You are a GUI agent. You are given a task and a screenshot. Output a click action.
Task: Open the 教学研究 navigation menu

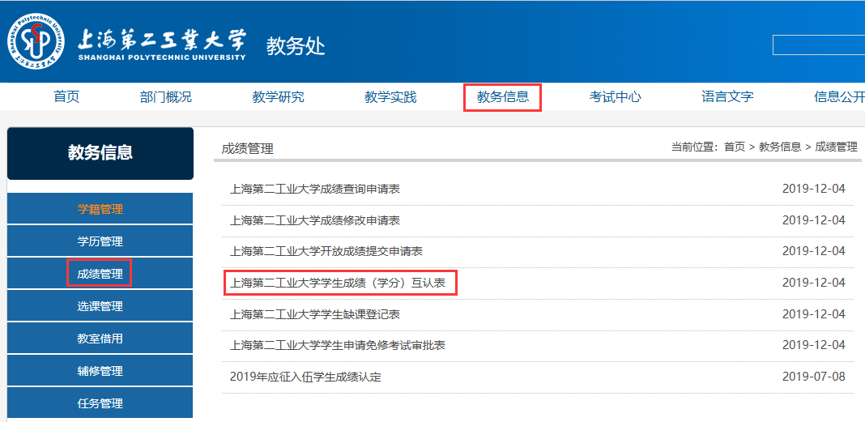click(279, 97)
